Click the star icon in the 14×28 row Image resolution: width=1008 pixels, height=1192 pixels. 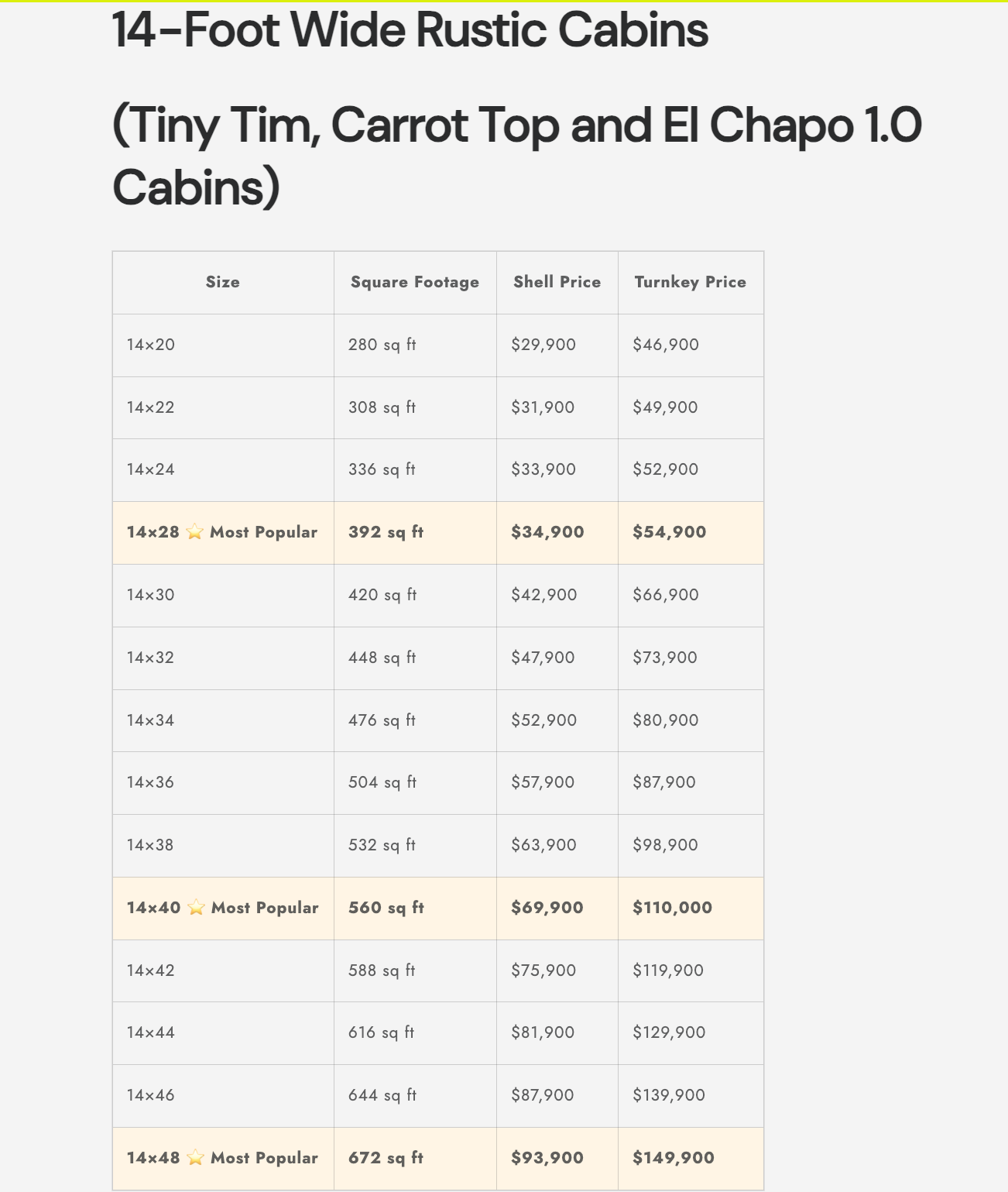(x=195, y=532)
